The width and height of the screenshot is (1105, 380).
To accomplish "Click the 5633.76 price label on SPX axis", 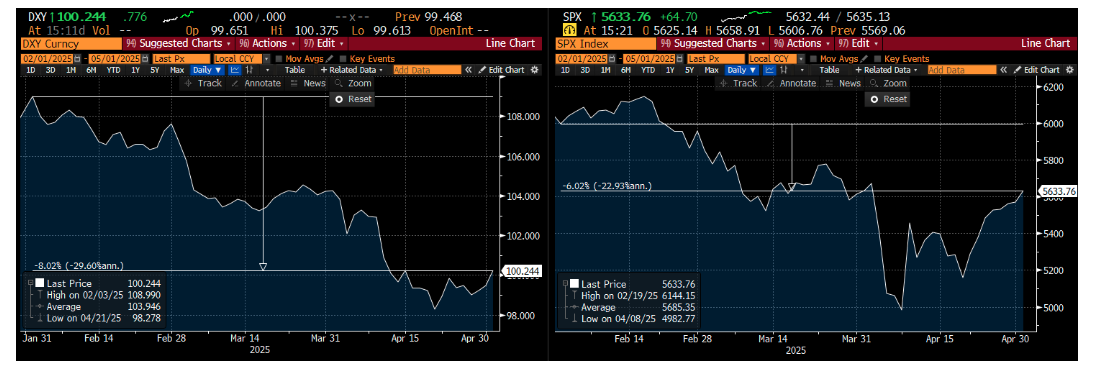I will coord(1057,190).
